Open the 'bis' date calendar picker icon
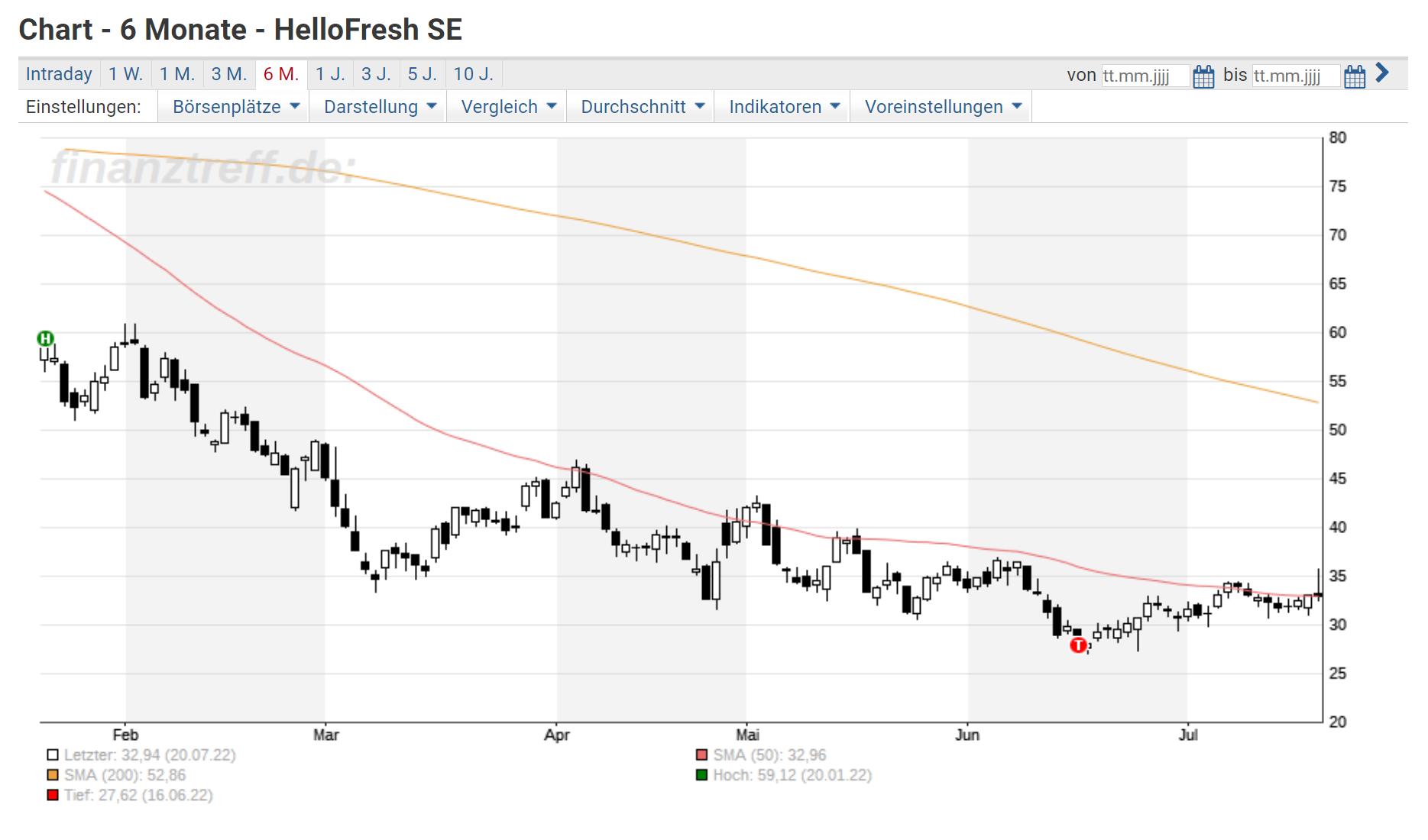The height and width of the screenshot is (840, 1428). 1355,76
